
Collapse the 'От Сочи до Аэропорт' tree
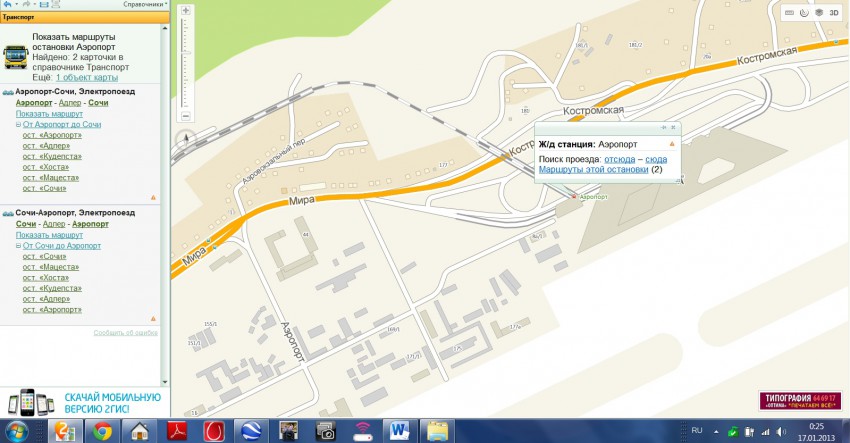click(x=18, y=245)
